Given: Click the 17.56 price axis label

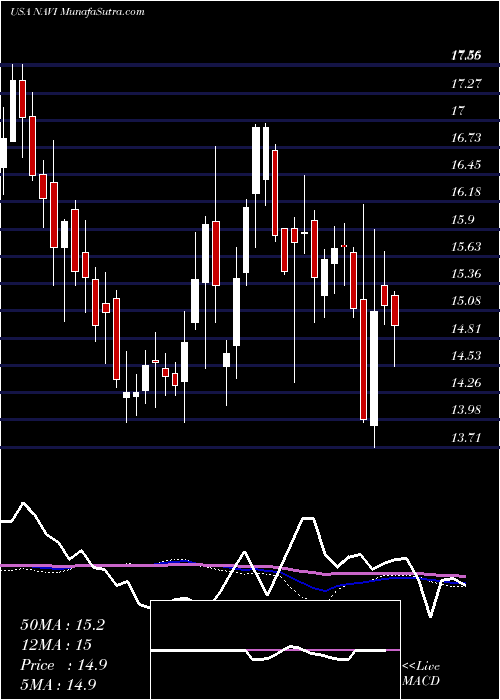Looking at the screenshot, I should 466,56.
